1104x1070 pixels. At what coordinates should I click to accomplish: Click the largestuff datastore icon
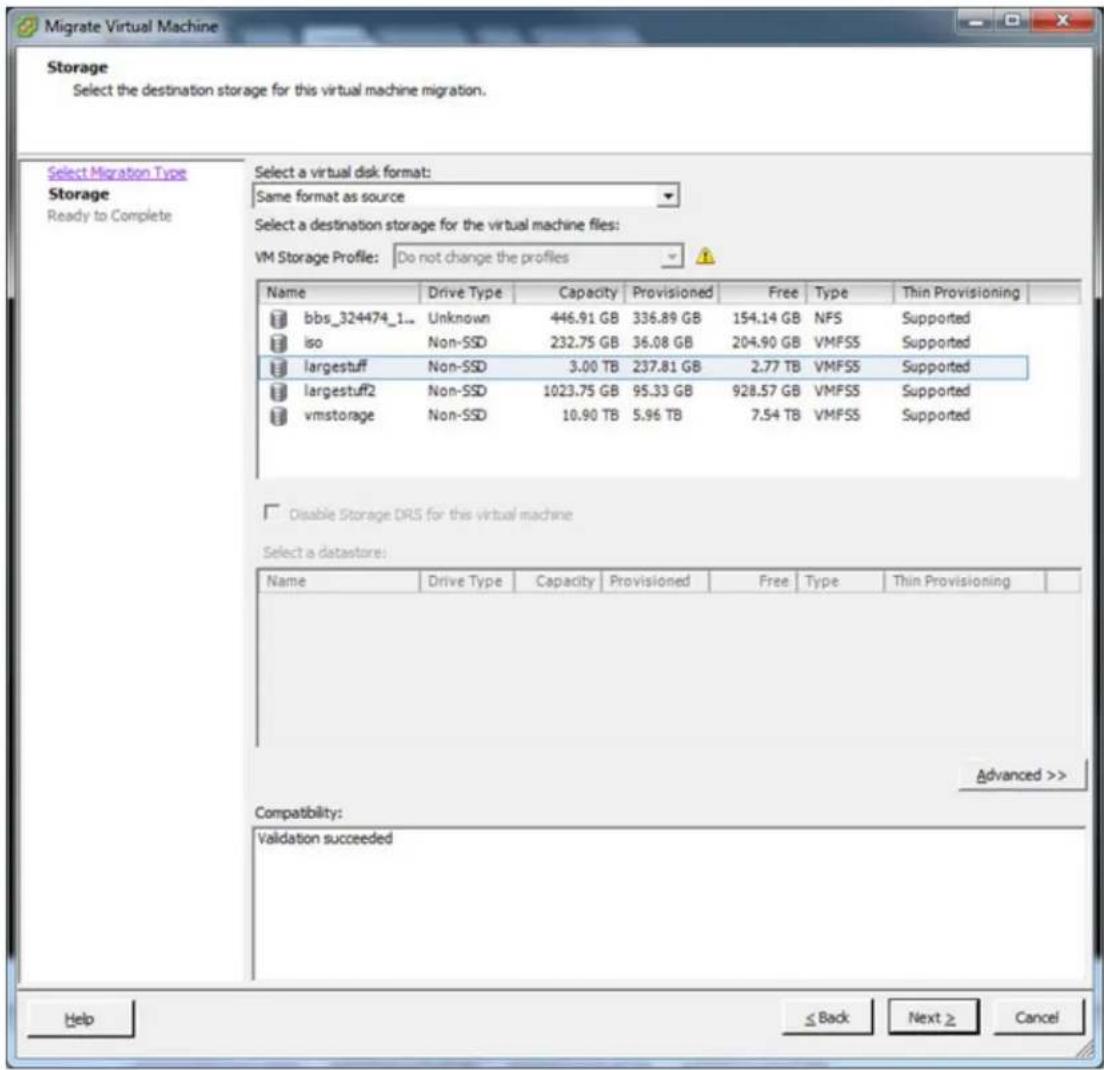[x=278, y=367]
